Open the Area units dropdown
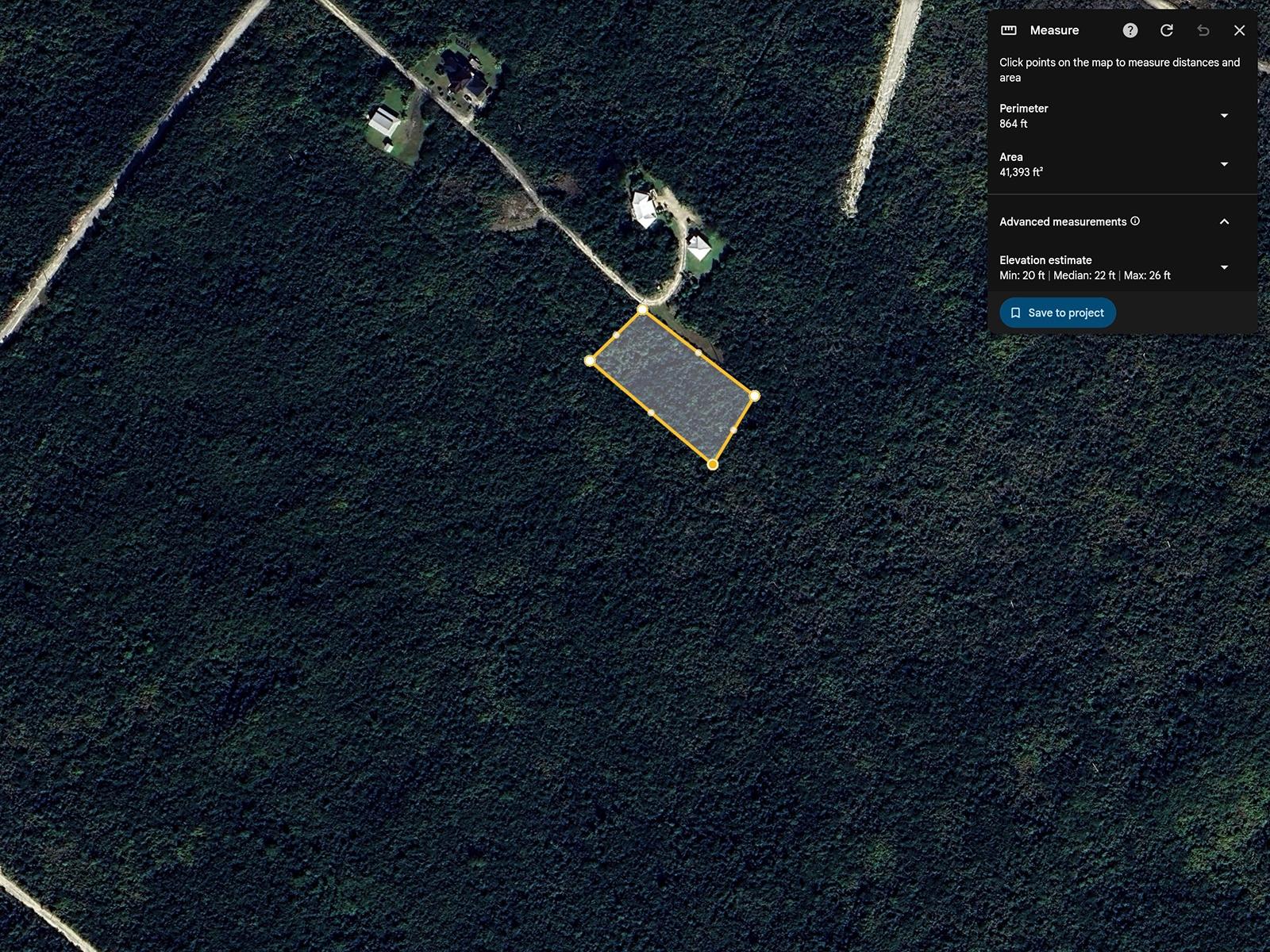Screen dimensions: 1270x952 (x=1224, y=164)
